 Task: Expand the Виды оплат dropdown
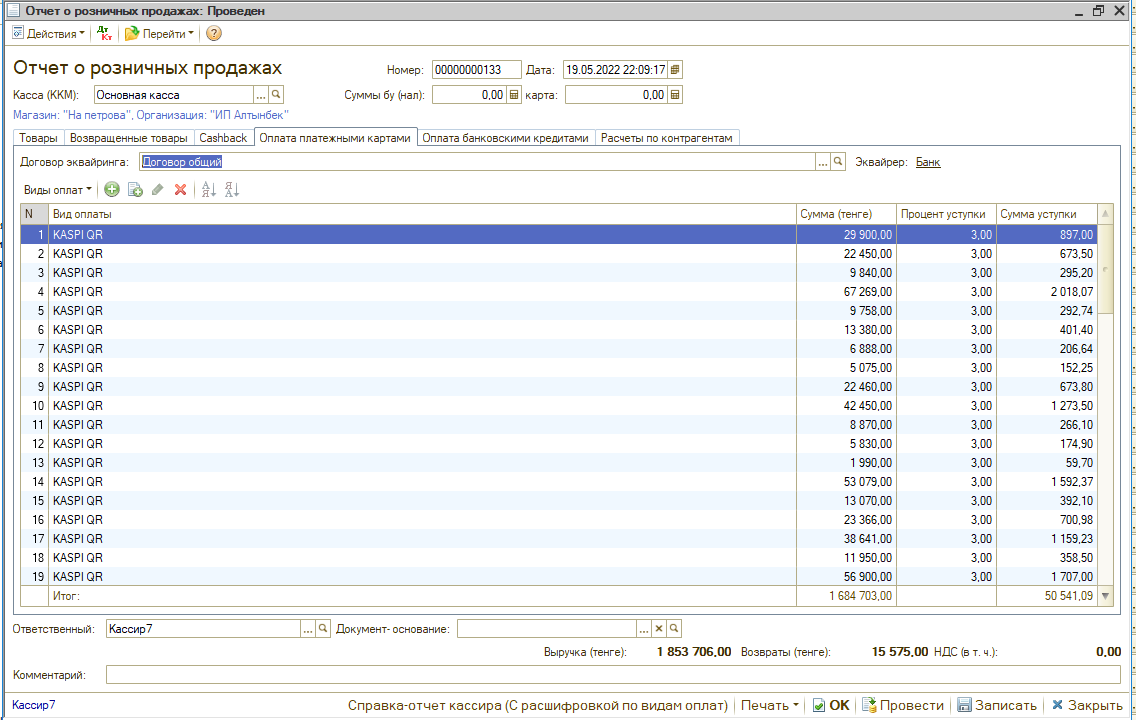click(x=57, y=189)
